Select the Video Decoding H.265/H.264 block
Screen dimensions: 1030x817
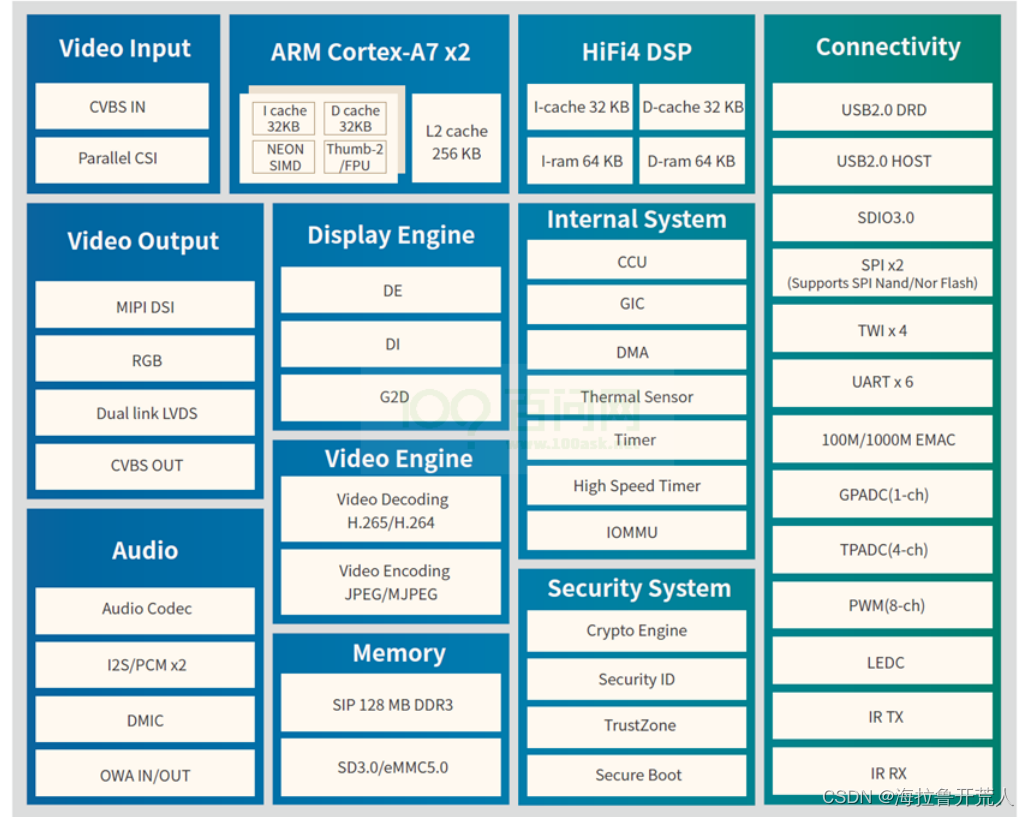pos(391,510)
